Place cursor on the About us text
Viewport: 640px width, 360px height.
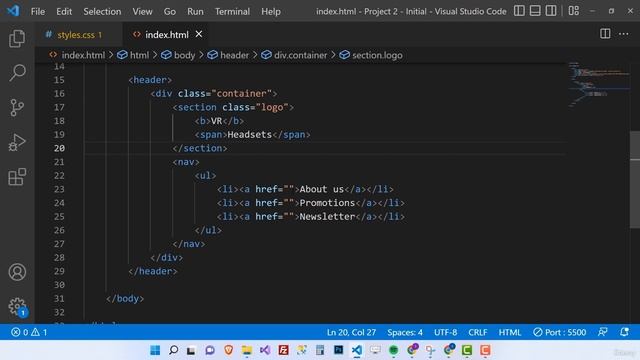click(x=322, y=189)
